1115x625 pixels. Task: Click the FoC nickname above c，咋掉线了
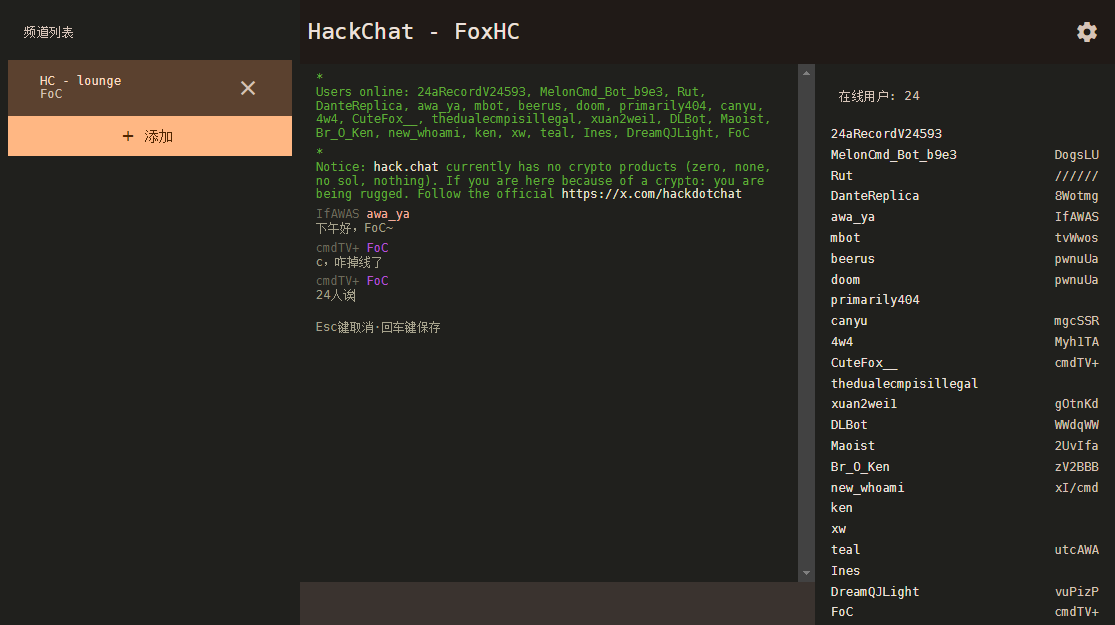377,247
